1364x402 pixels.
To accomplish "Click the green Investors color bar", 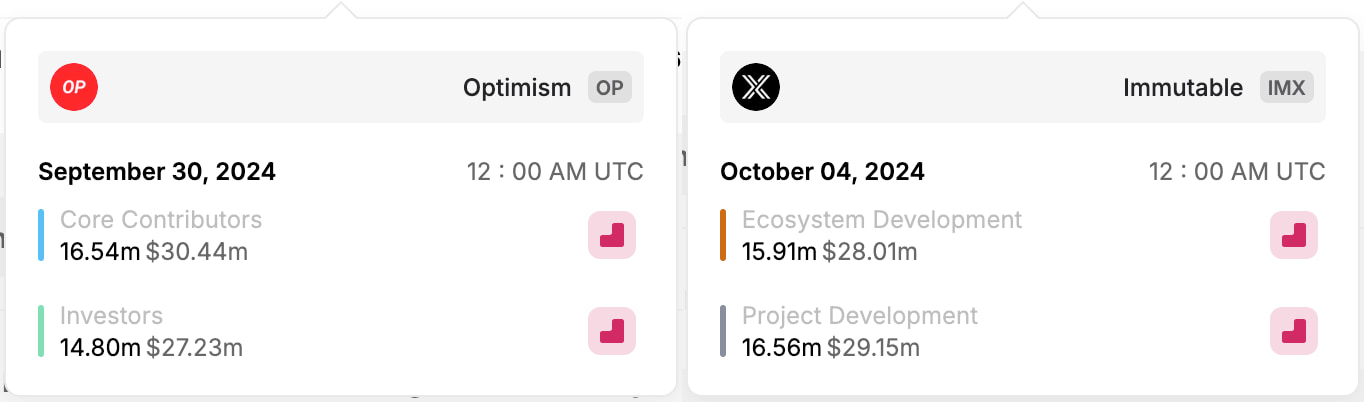I will (41, 331).
